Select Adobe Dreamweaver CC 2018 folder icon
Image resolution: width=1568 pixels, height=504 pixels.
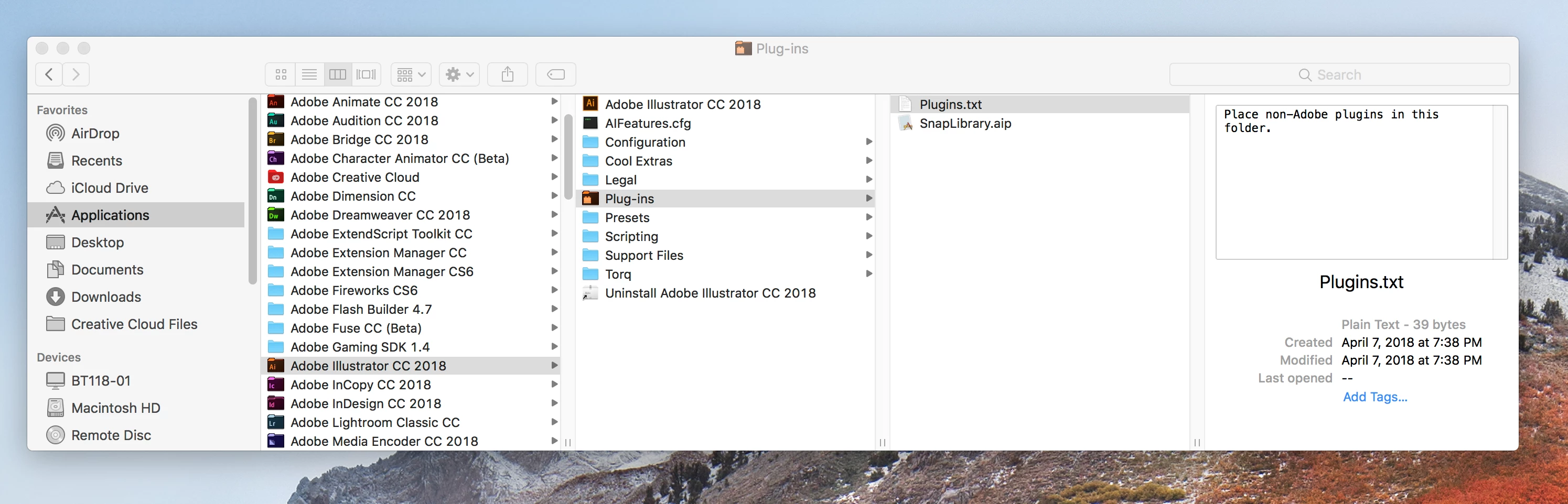(276, 215)
